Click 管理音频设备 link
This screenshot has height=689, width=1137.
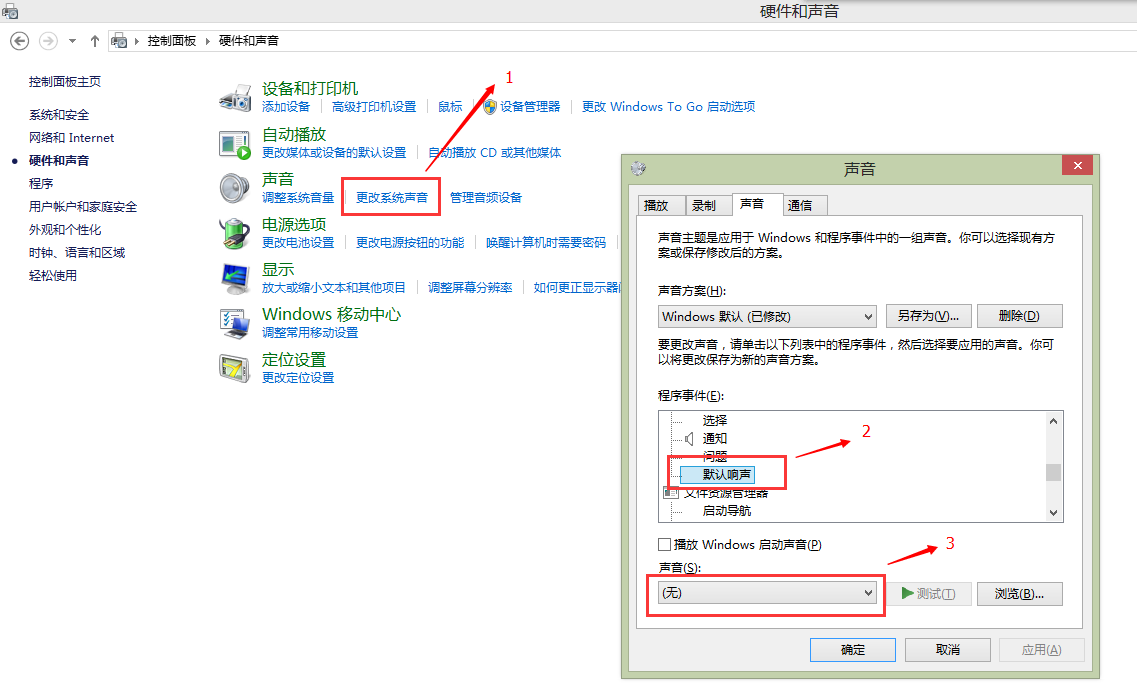click(486, 197)
